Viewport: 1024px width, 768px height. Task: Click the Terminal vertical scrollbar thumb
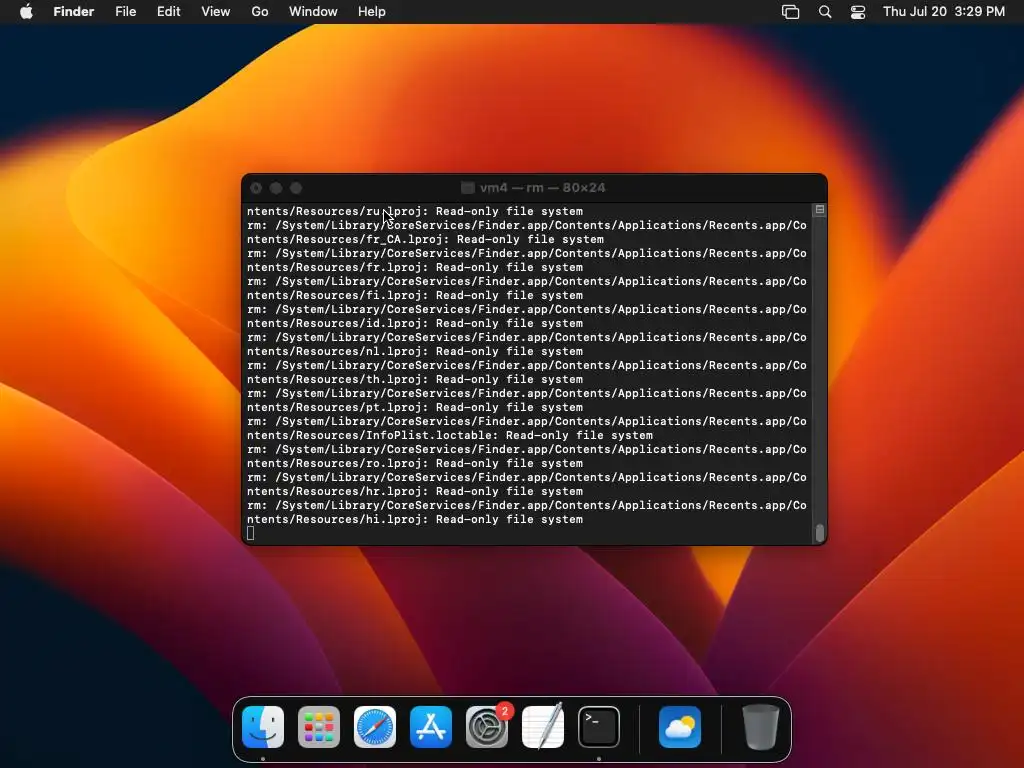pyautogui.click(x=820, y=533)
